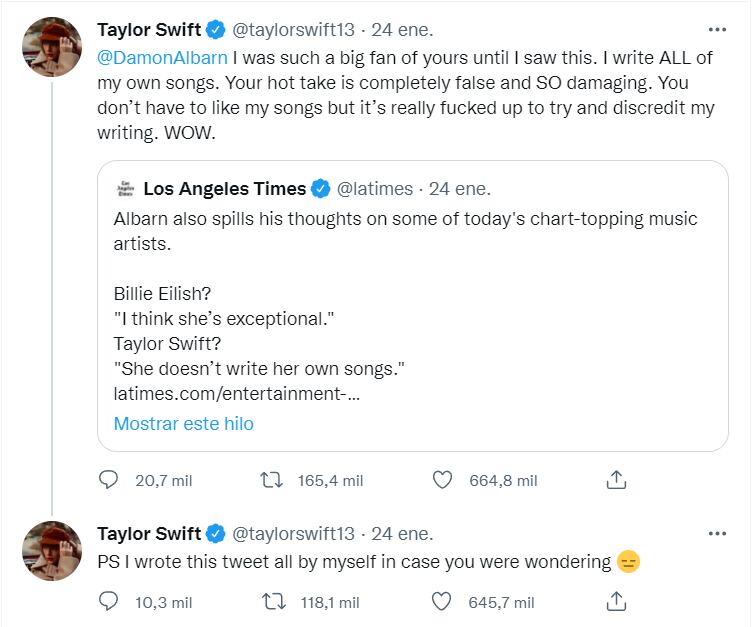
Task: Share the PS tweet via share icon
Action: click(616, 602)
